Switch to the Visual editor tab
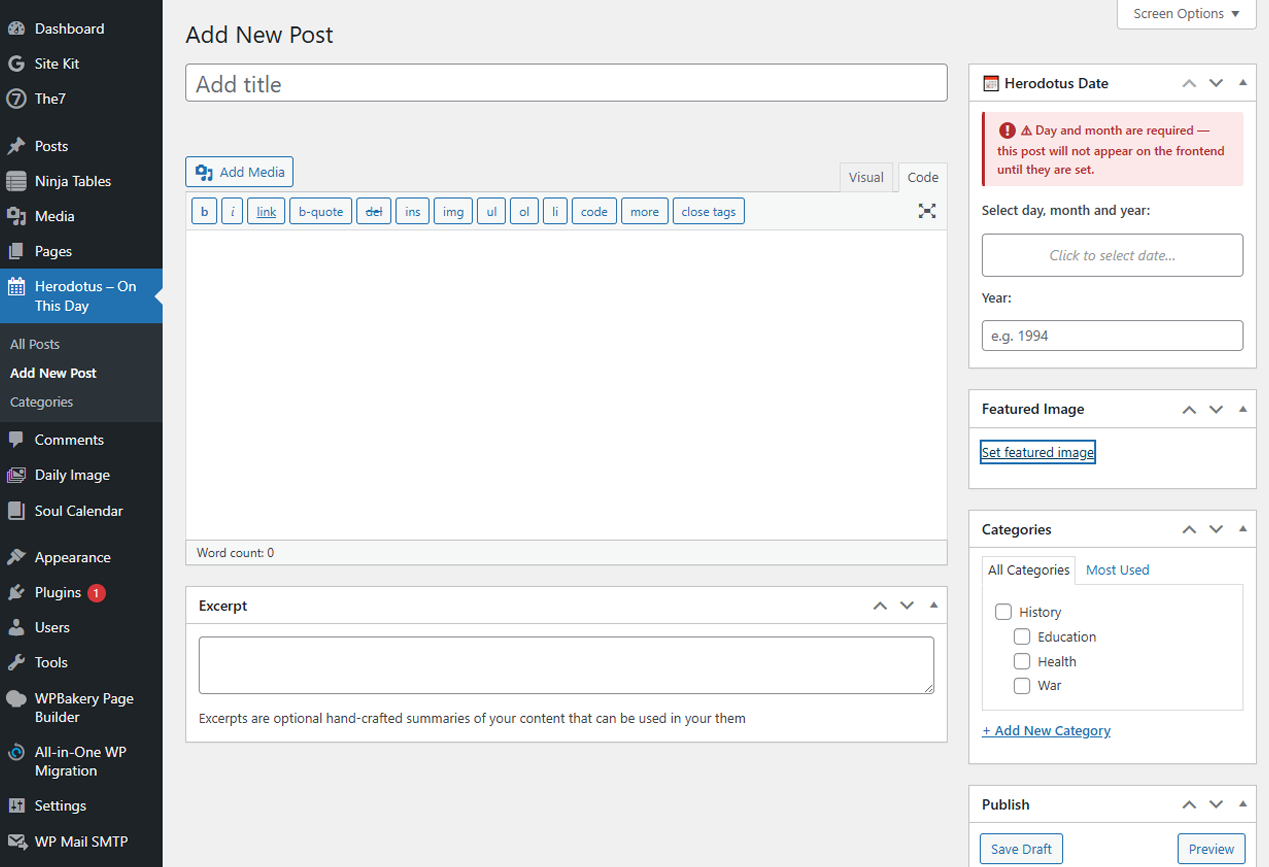 pos(866,177)
